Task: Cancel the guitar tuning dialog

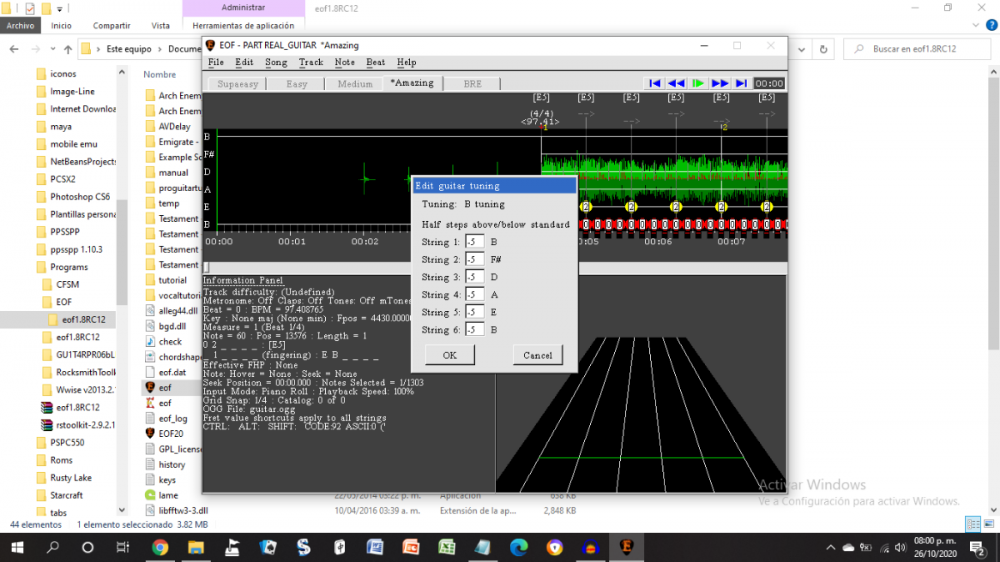Action: [537, 355]
